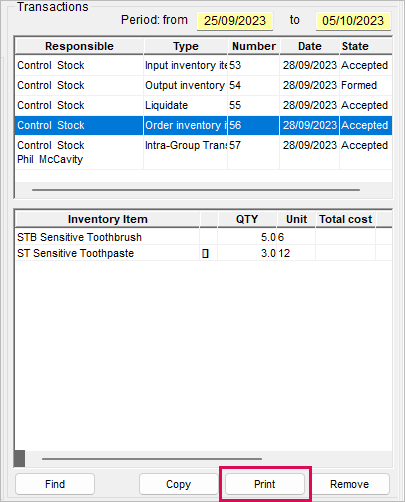This screenshot has width=405, height=502.
Task: Click the transactions list horizontal scrollbar
Action: 196,190
